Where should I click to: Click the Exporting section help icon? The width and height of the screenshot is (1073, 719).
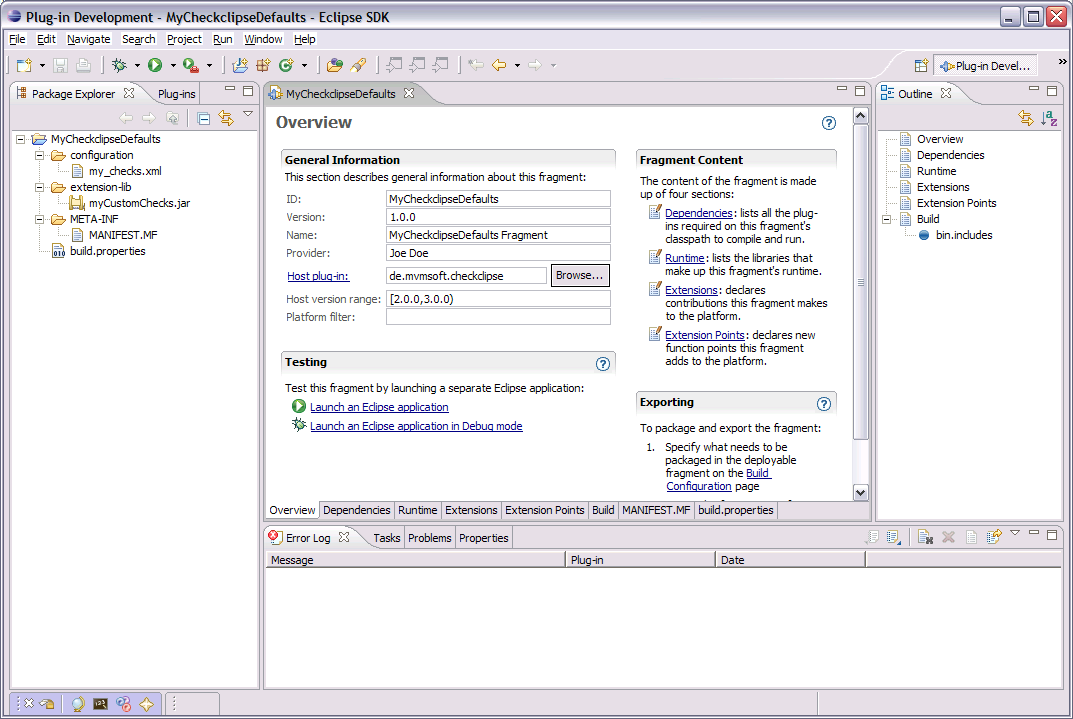tap(824, 404)
